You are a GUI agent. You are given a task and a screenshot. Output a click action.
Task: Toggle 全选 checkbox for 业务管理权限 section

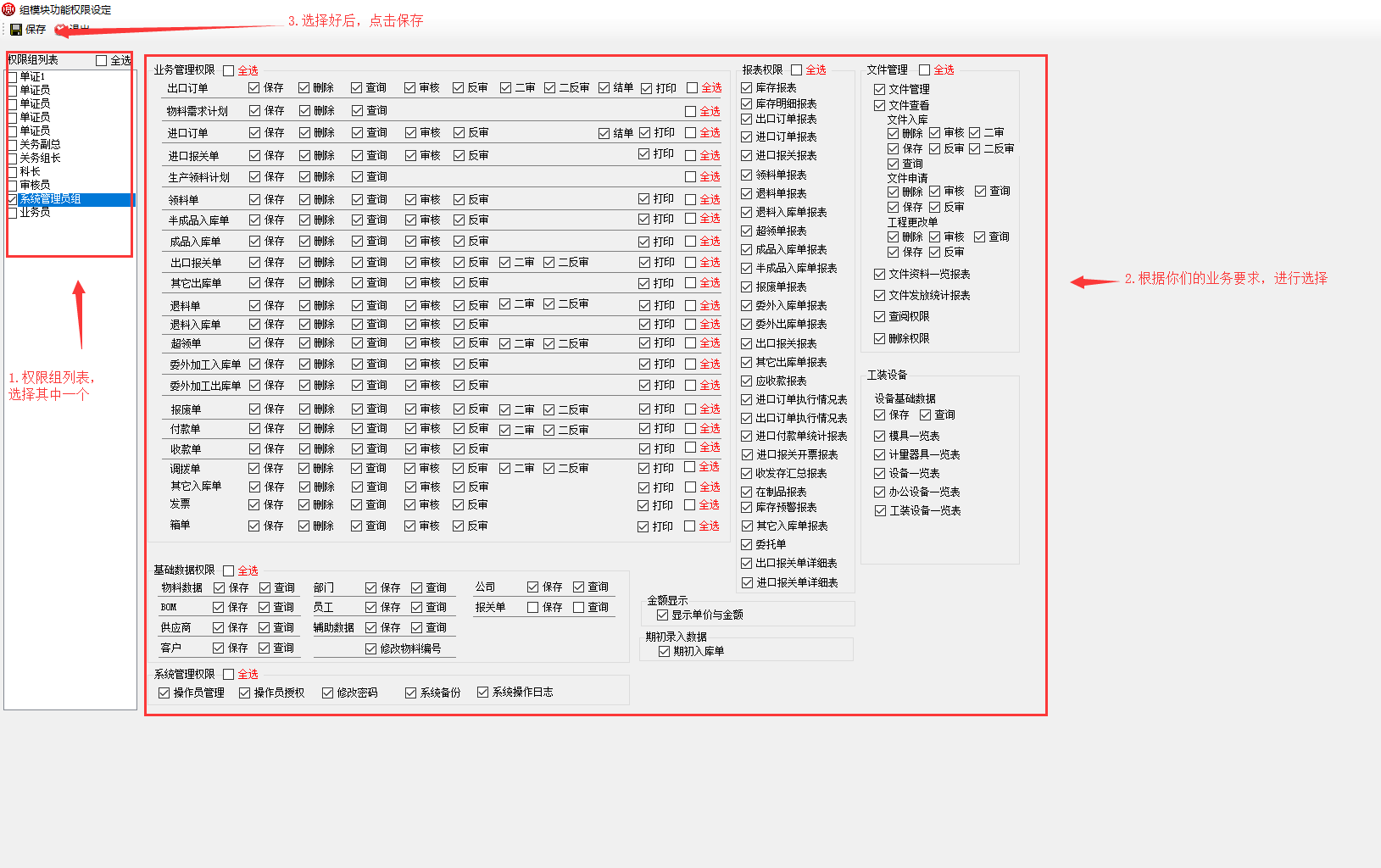(228, 70)
